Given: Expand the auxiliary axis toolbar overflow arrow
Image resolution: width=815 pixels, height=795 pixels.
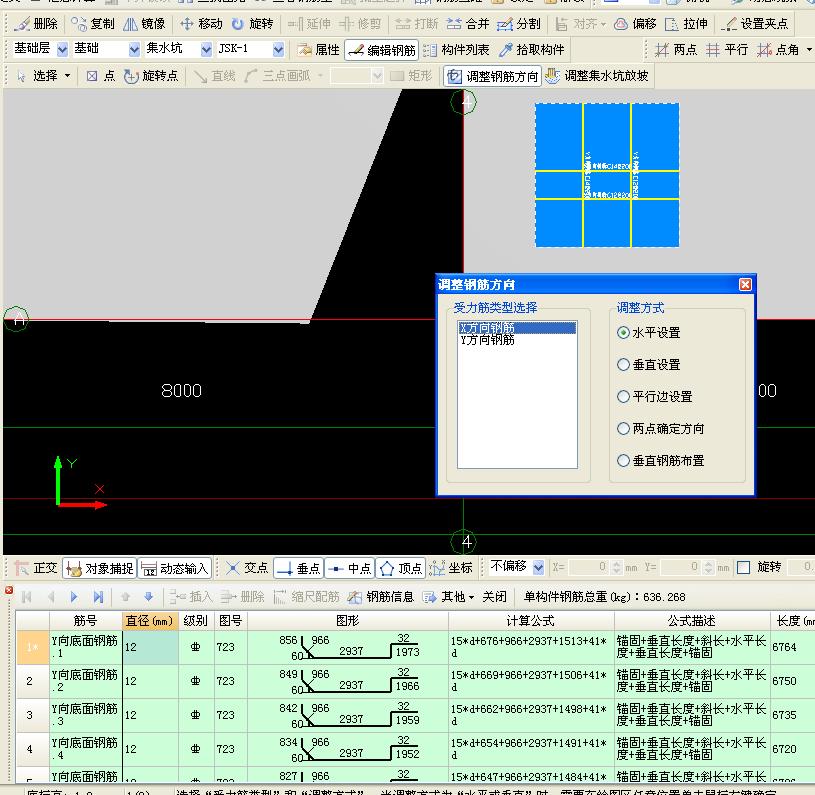Looking at the screenshot, I should click(809, 50).
